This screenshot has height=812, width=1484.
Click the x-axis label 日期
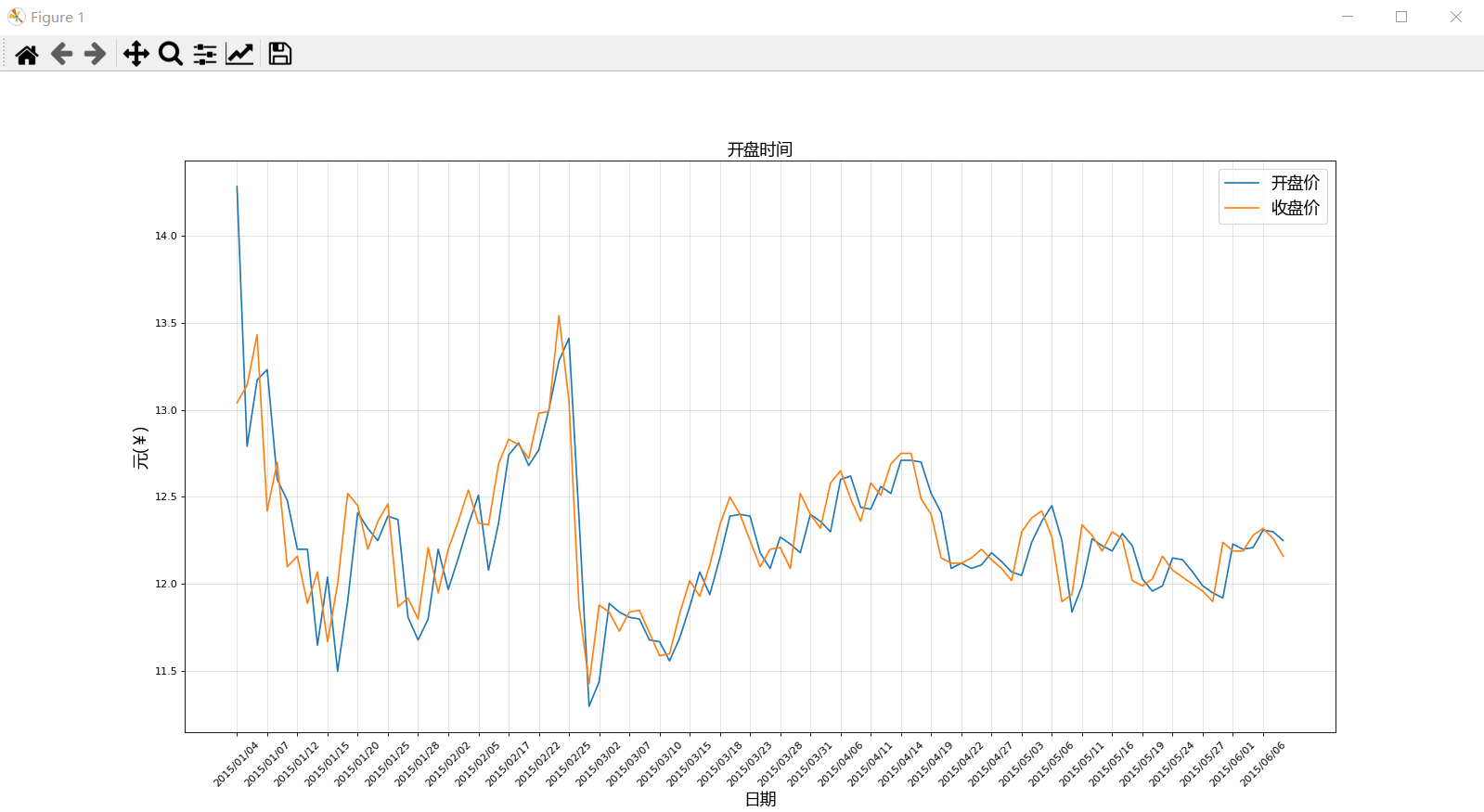coord(761,799)
